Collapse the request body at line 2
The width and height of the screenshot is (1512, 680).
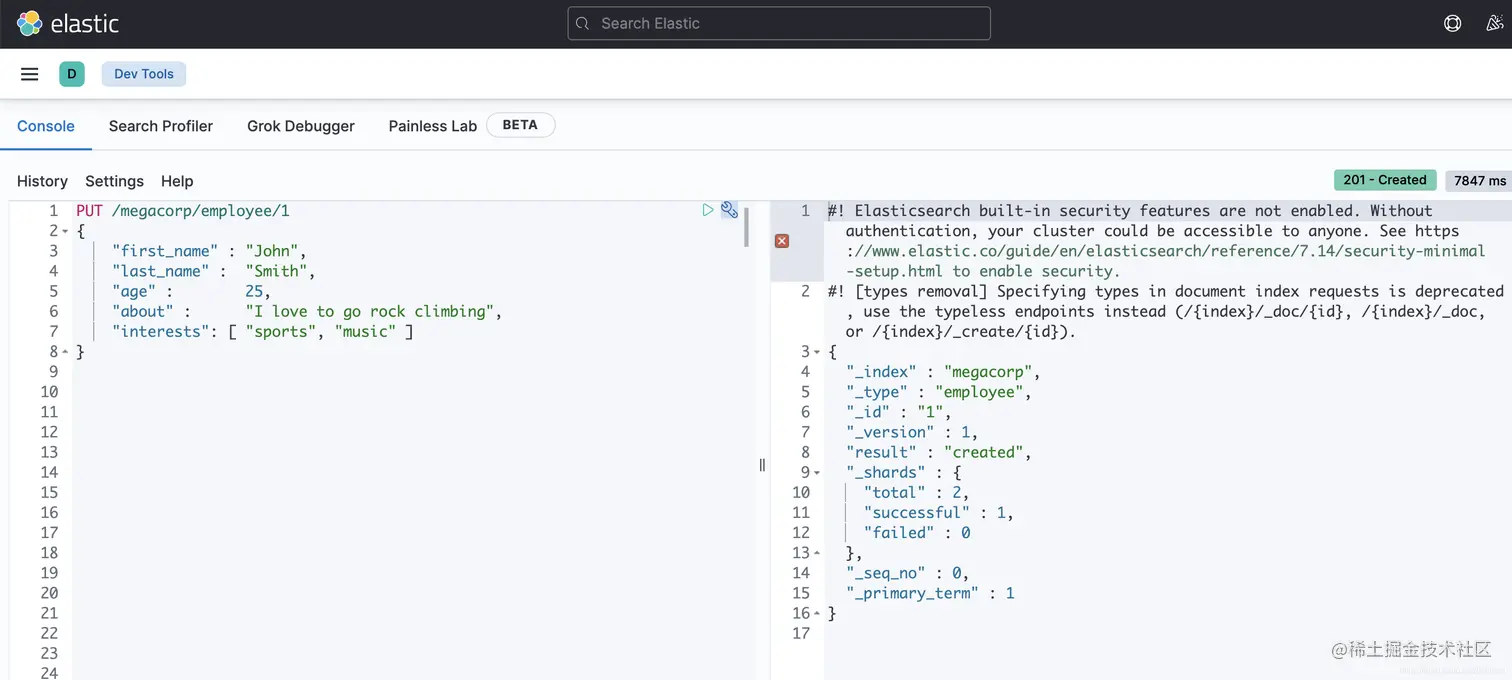(66, 231)
